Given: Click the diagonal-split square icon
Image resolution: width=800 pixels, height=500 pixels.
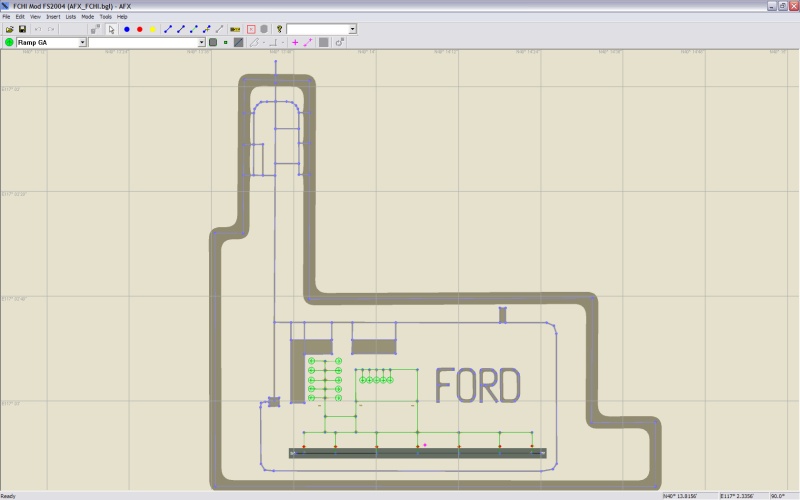Looking at the screenshot, I should (238, 42).
